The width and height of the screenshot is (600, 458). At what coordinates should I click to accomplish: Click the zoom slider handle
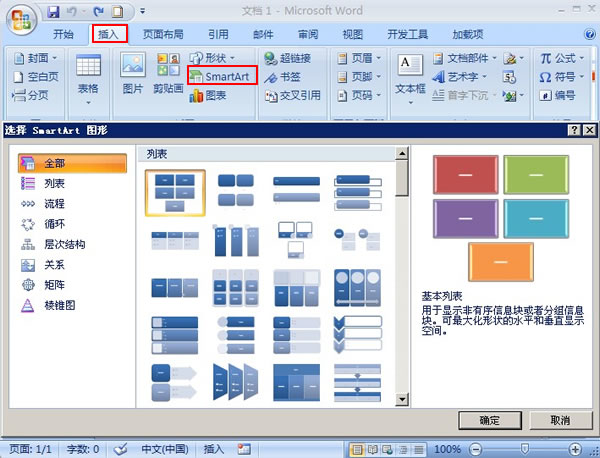click(x=525, y=448)
